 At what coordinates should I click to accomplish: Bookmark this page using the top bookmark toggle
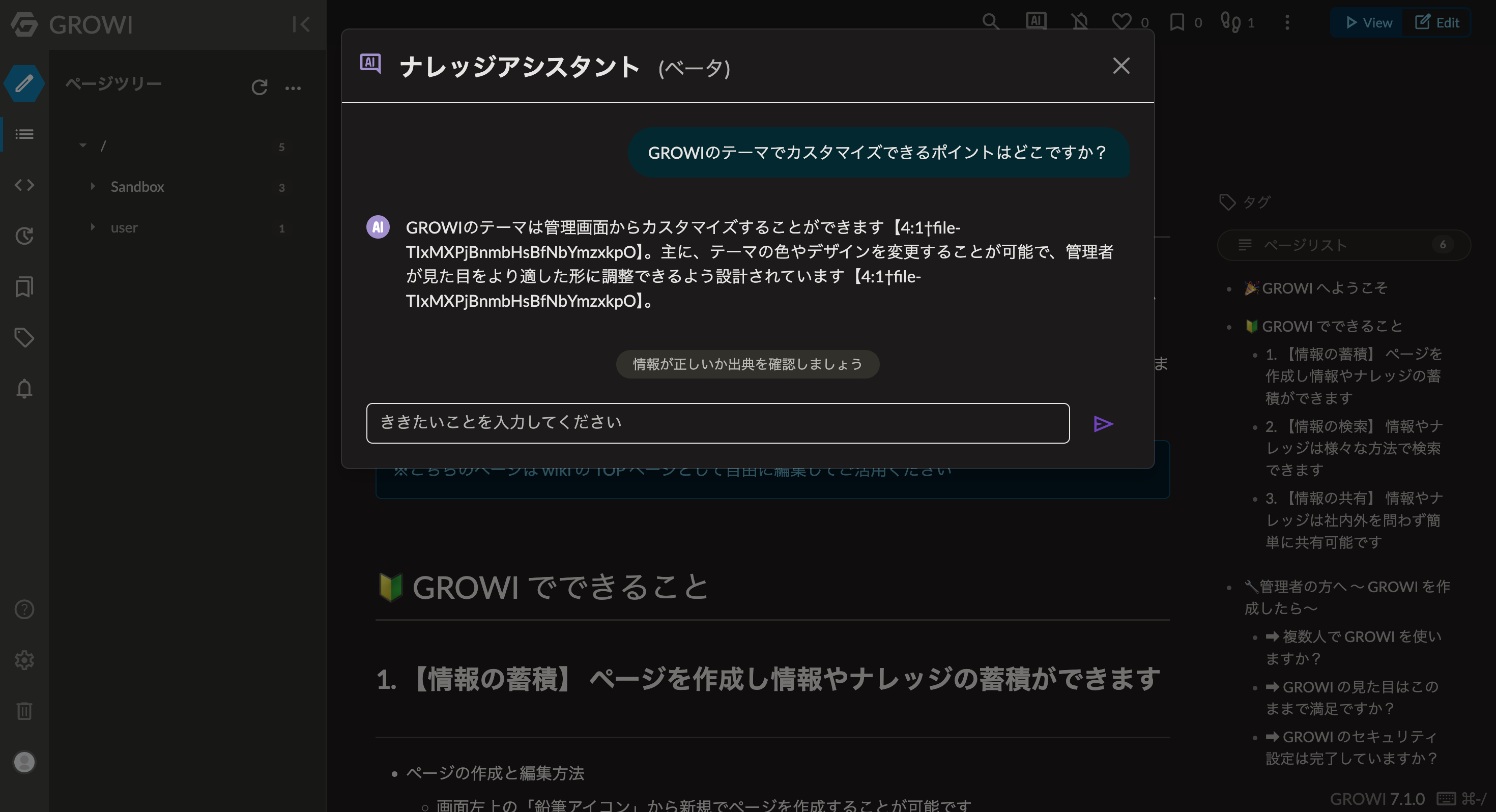(x=1178, y=22)
